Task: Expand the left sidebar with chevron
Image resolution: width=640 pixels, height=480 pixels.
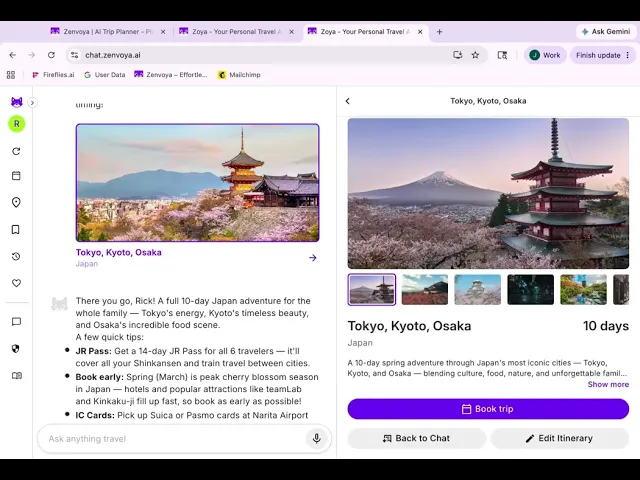Action: [x=32, y=102]
